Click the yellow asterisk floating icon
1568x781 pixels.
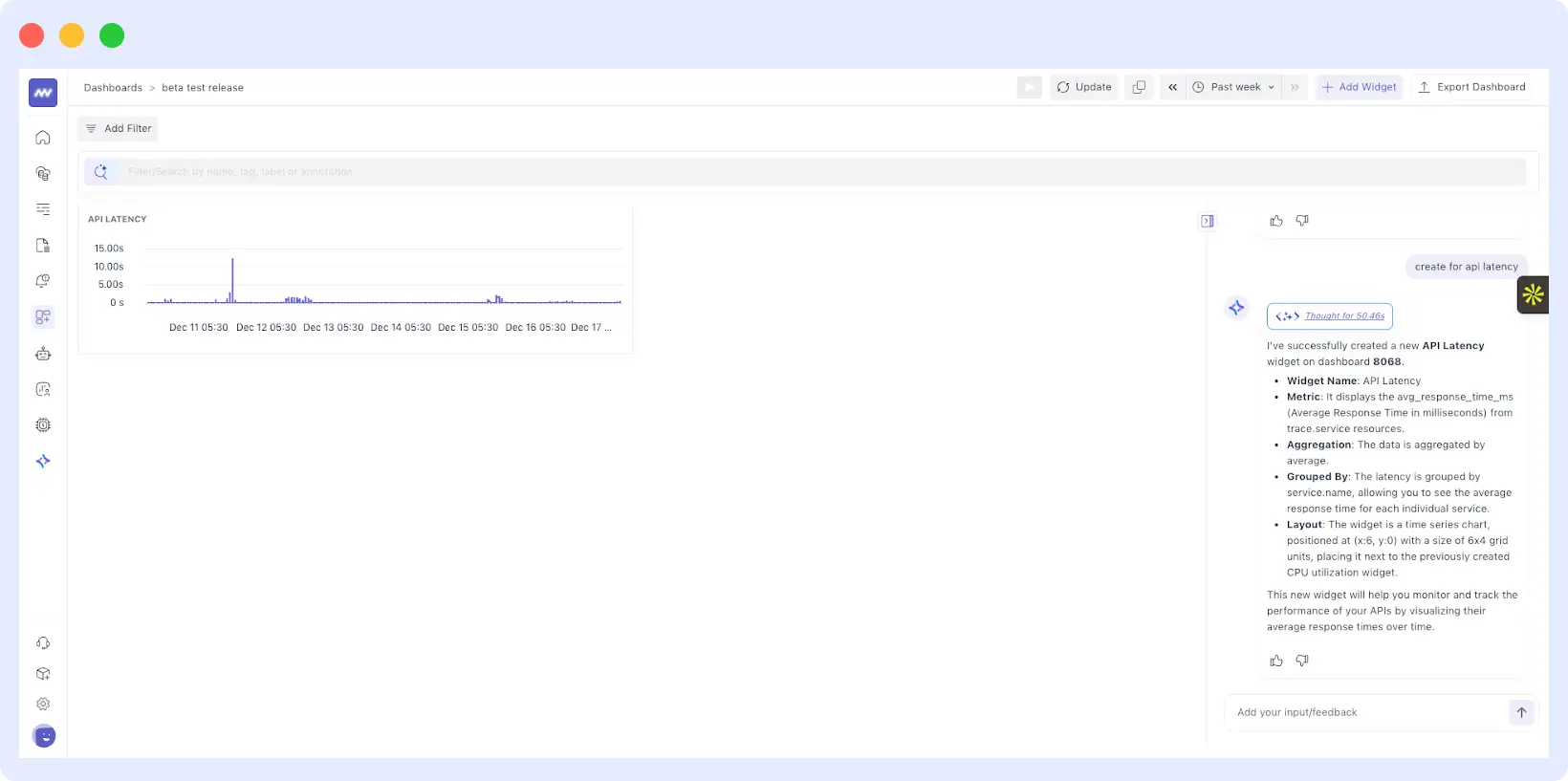point(1533,294)
